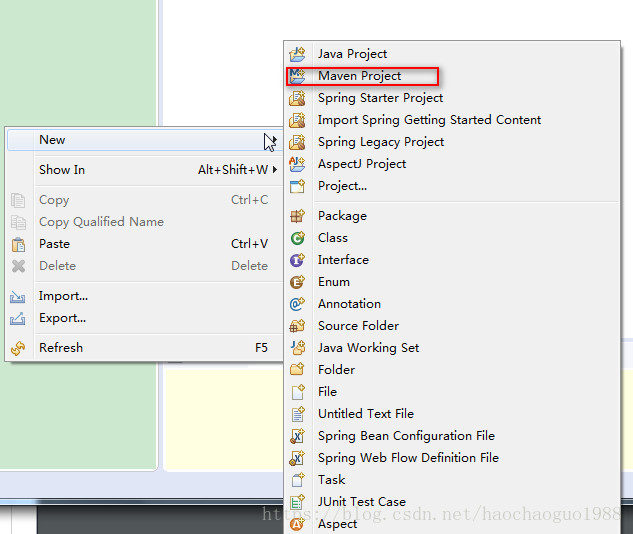This screenshot has width=633, height=534.
Task: Choose AspectJ Project entry
Action: (452, 164)
